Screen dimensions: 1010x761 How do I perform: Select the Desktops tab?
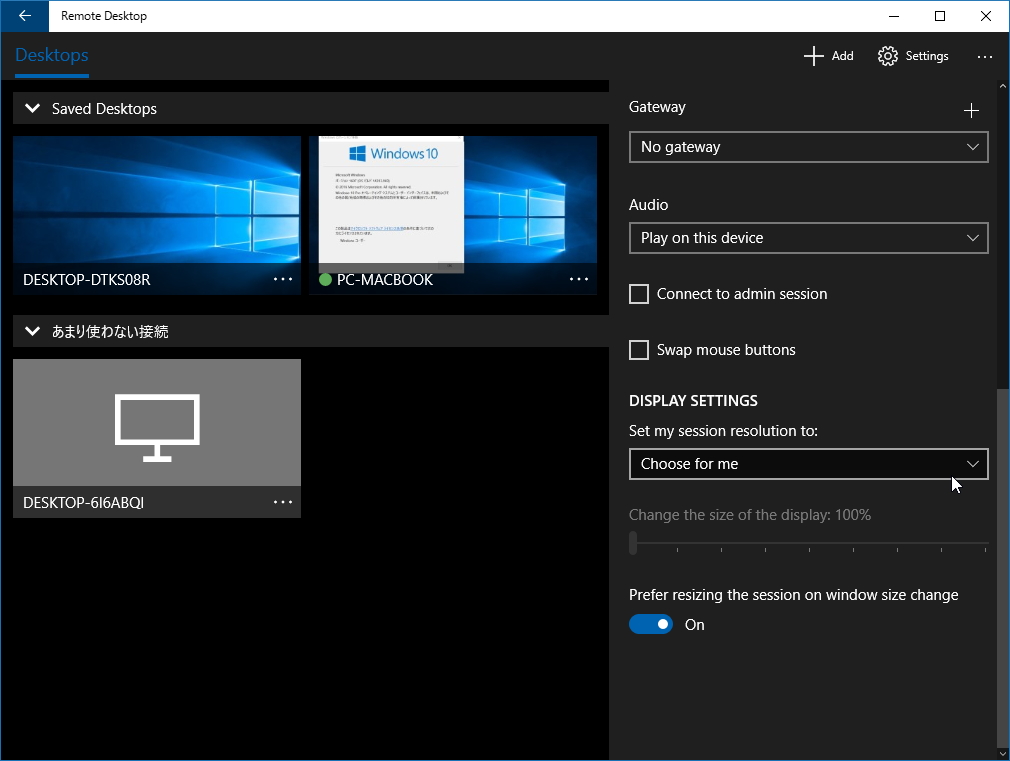(x=52, y=56)
